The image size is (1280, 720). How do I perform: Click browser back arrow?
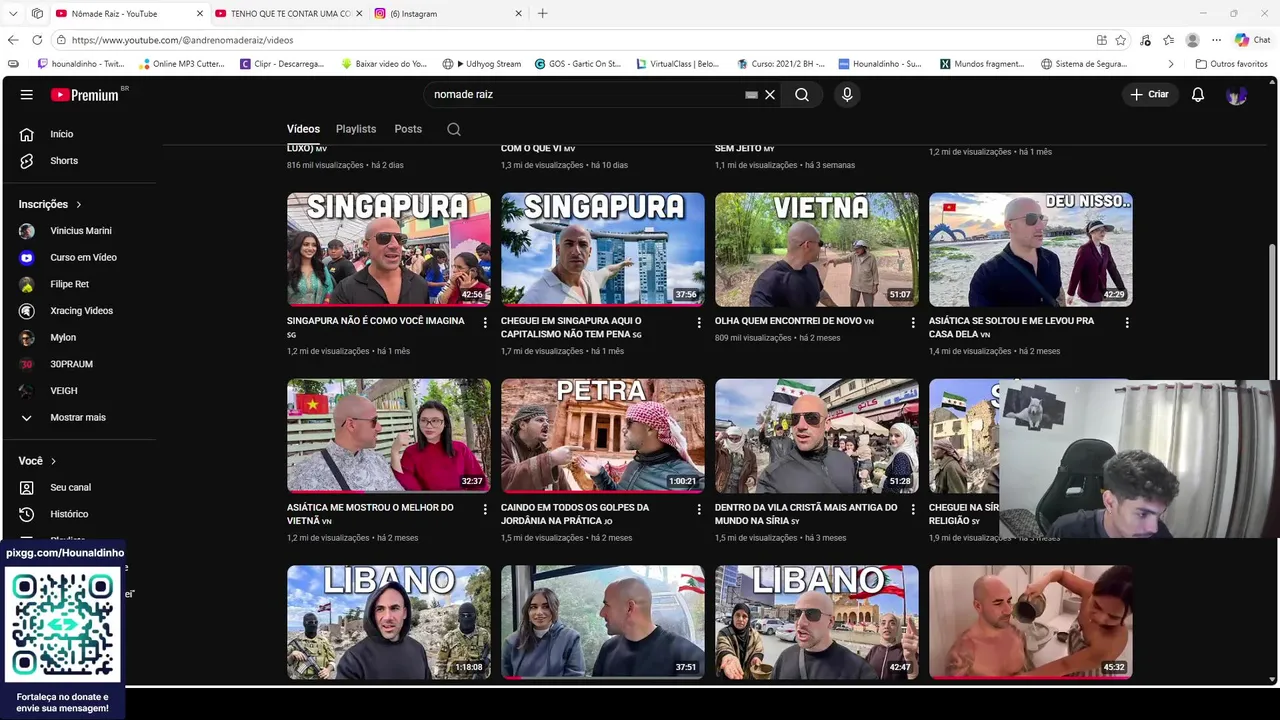pyautogui.click(x=13, y=40)
